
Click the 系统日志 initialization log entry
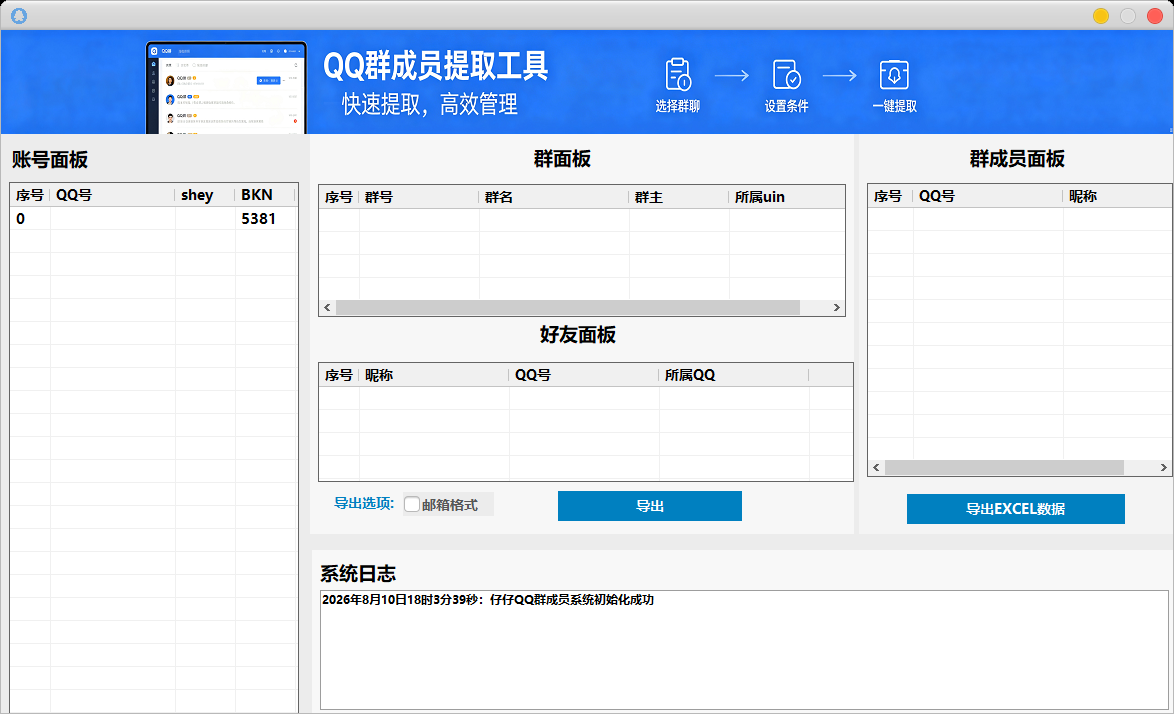tap(487, 599)
